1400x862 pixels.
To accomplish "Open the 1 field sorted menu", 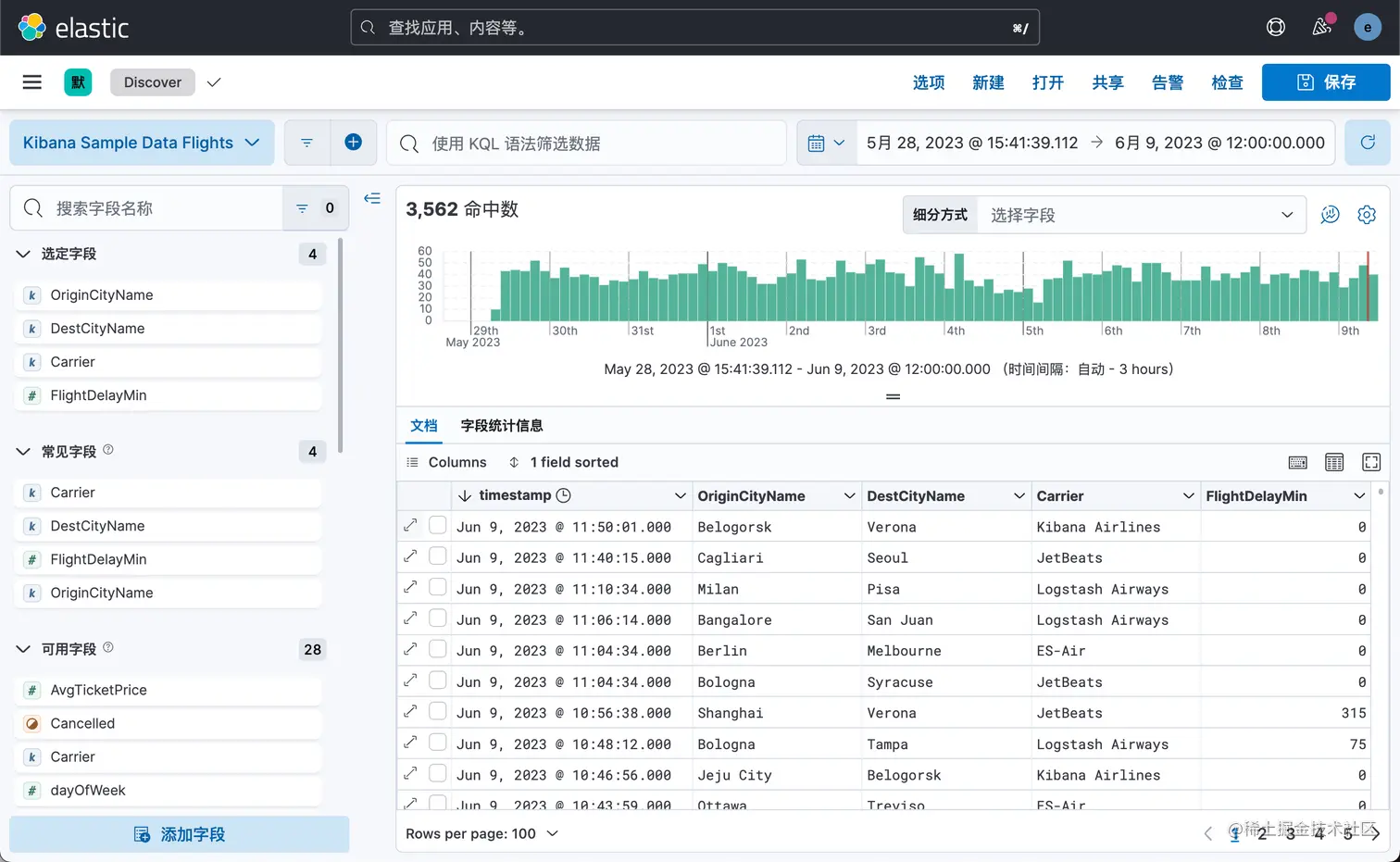I will click(x=563, y=462).
